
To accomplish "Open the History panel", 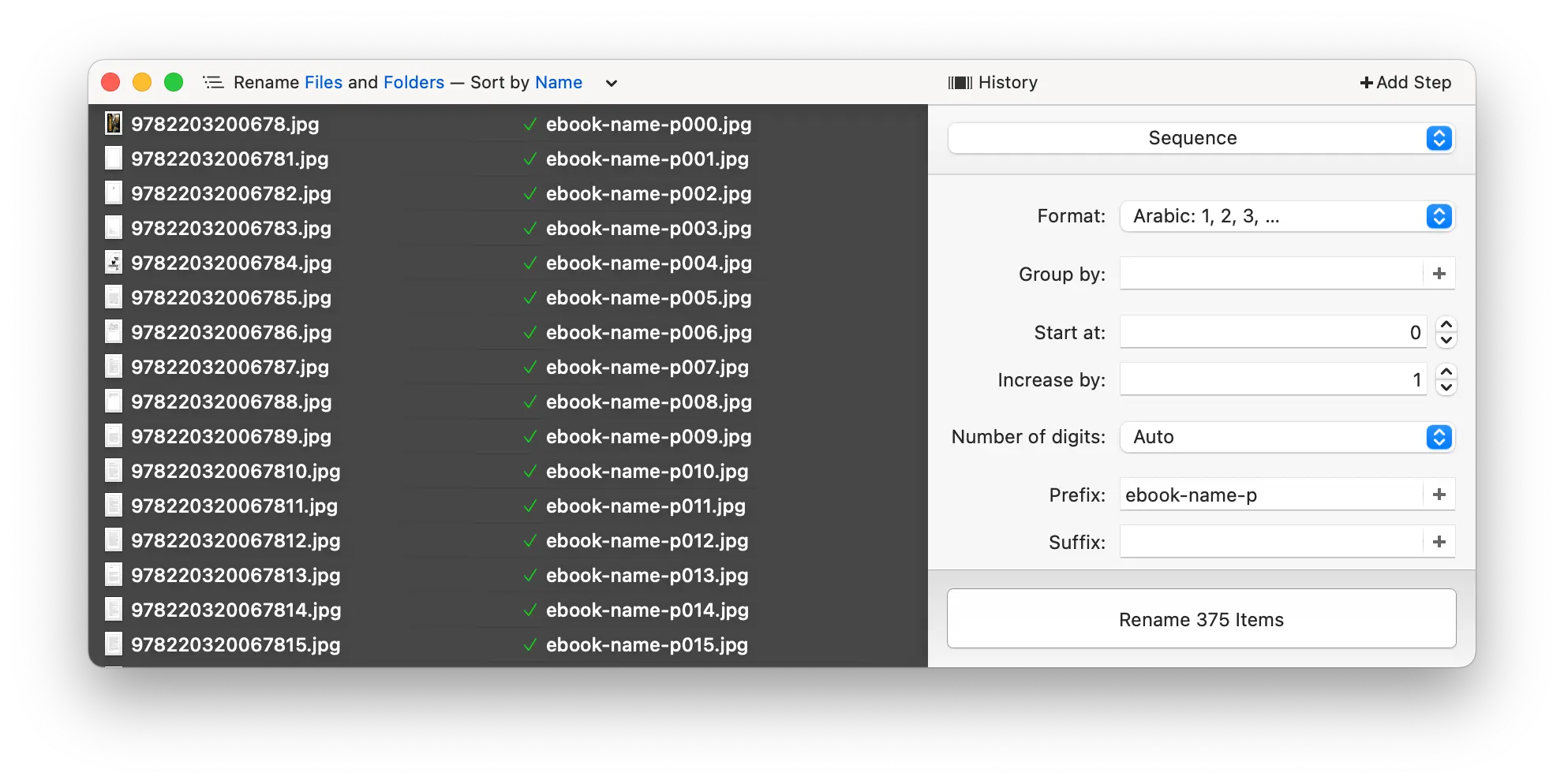I will [x=993, y=83].
